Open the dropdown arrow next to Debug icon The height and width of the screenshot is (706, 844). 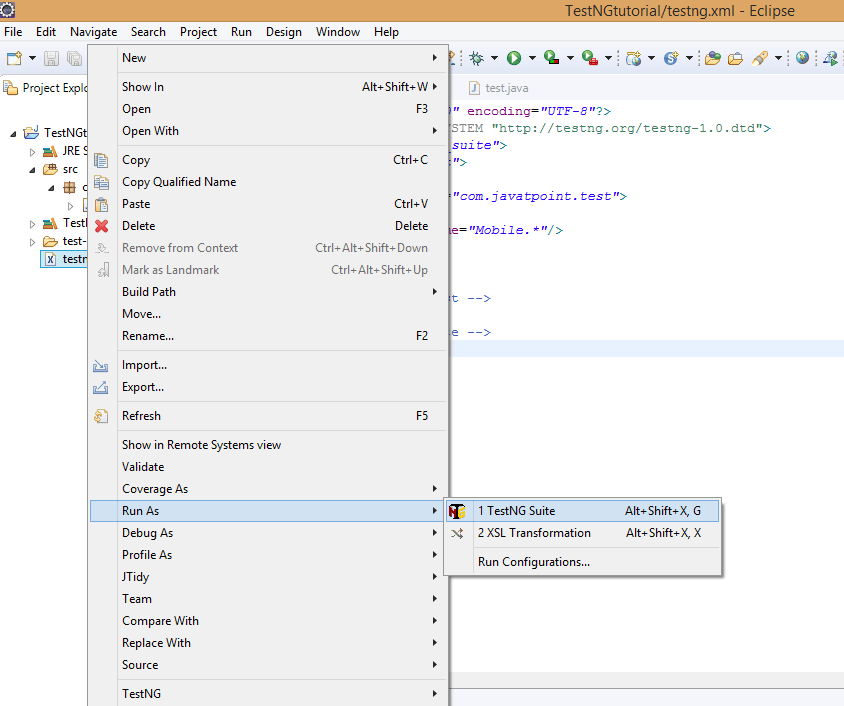494,58
